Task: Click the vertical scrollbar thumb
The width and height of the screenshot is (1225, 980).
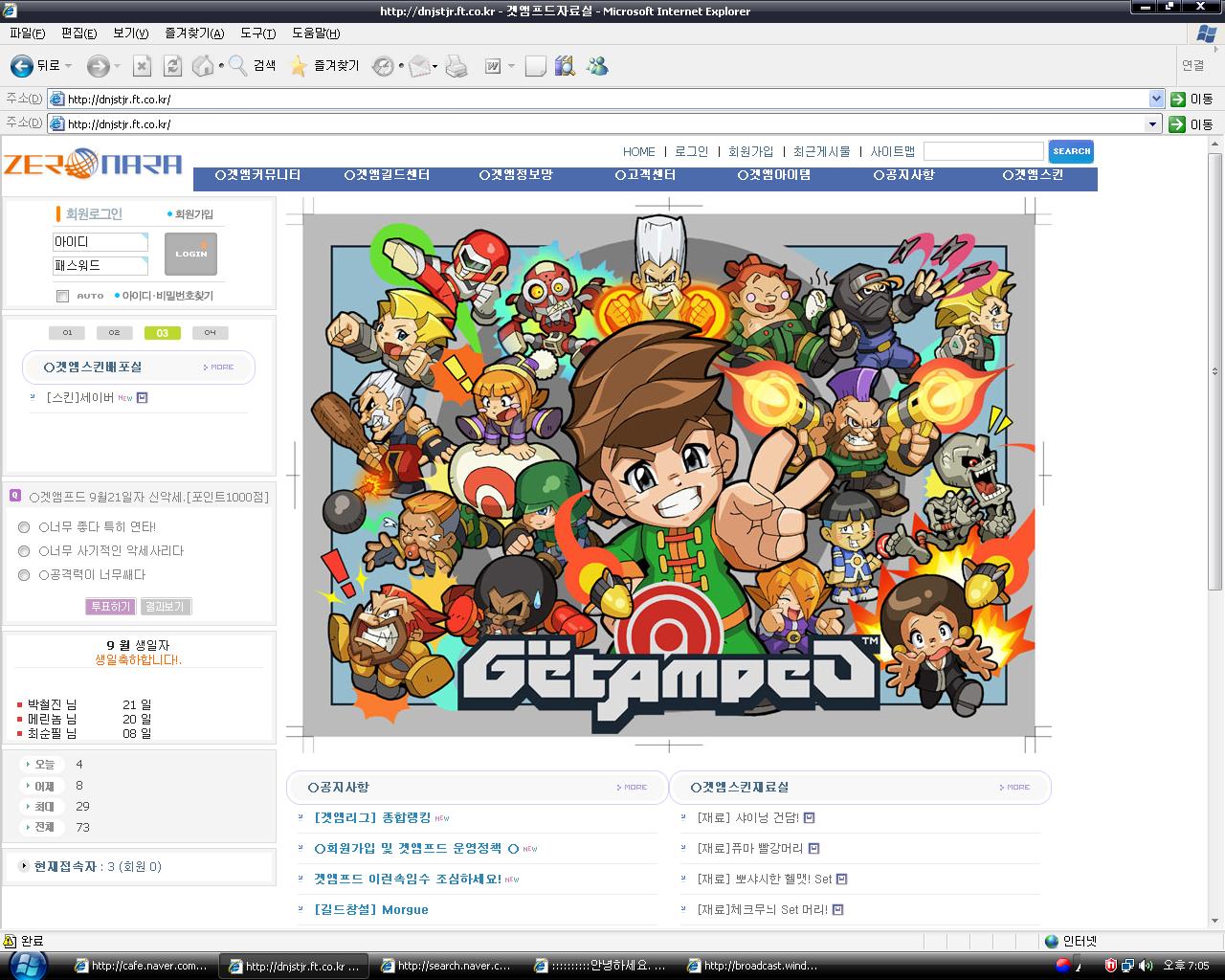Action: point(1215,371)
